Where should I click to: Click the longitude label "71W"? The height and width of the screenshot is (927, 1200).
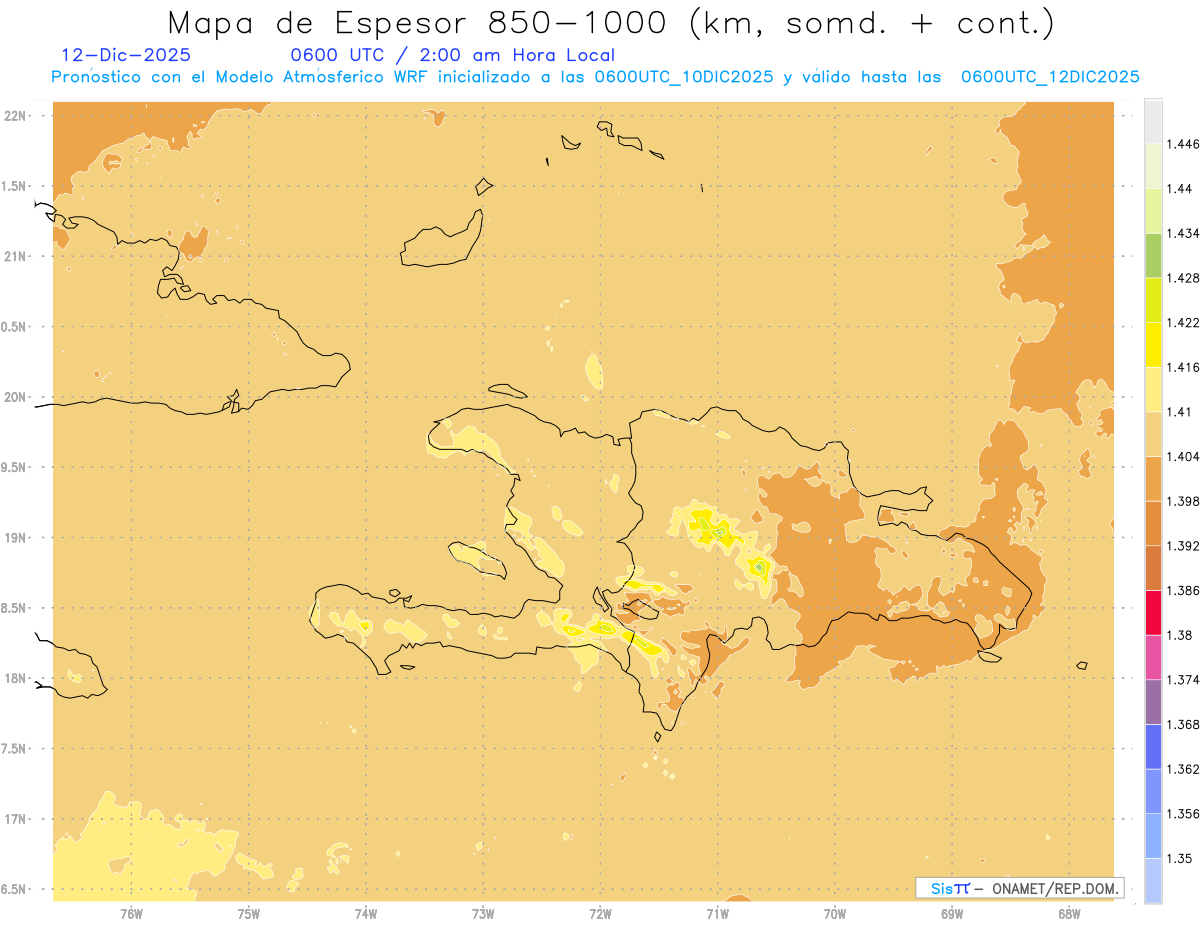[x=717, y=914]
